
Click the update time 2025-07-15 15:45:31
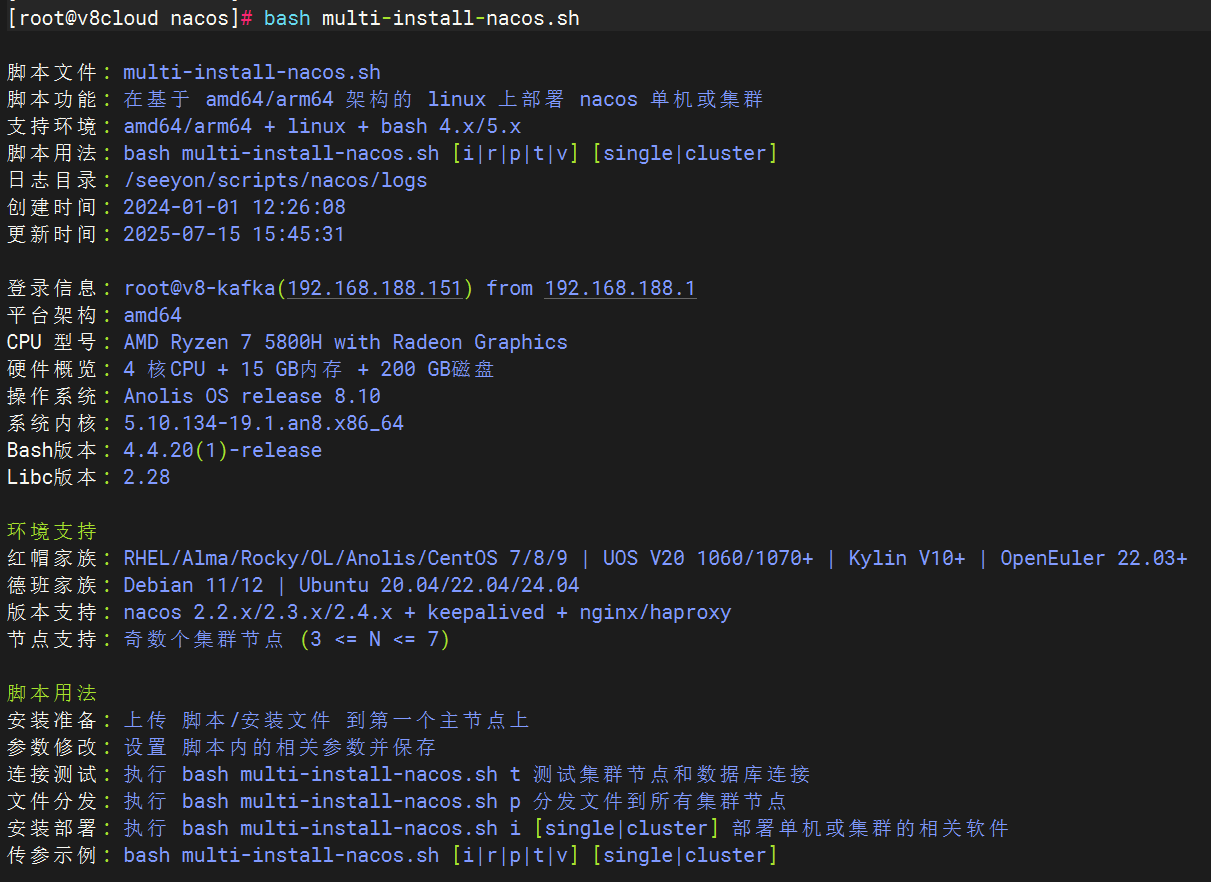coord(234,234)
